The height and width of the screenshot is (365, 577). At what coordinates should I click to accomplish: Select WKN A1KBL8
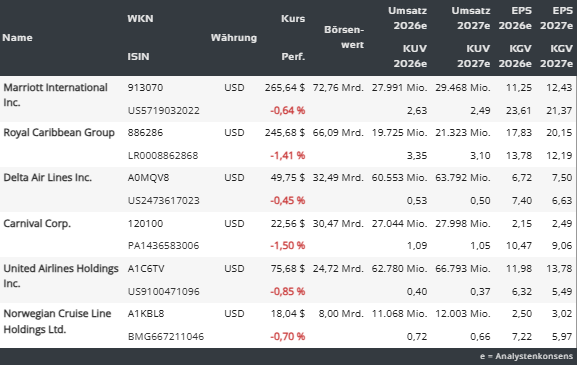tap(146, 313)
